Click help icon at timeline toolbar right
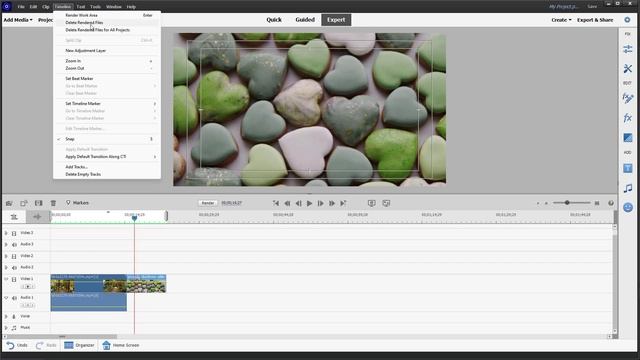Screen dimensions: 640x360 coord(611,203)
